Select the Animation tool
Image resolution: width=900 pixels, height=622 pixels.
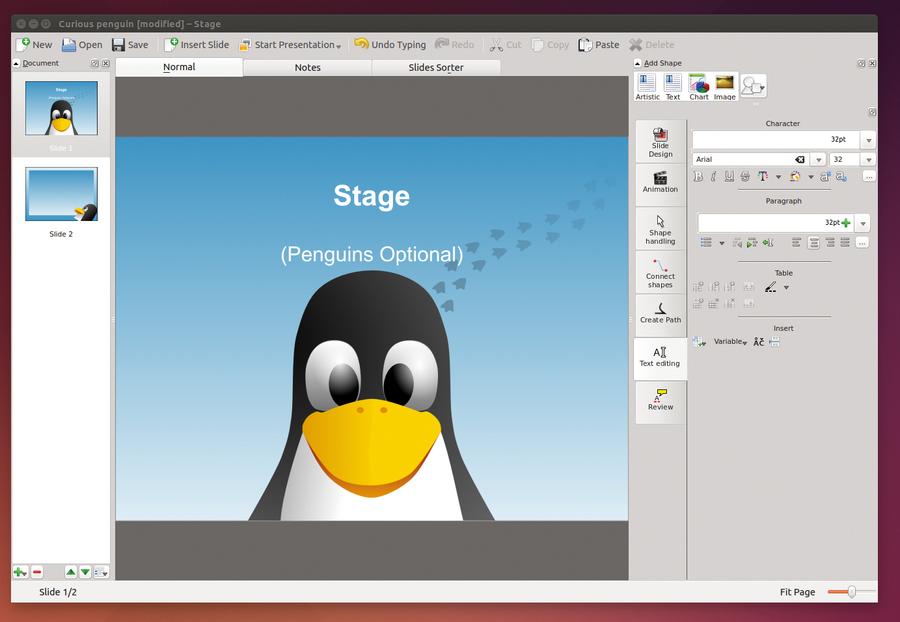[x=661, y=184]
